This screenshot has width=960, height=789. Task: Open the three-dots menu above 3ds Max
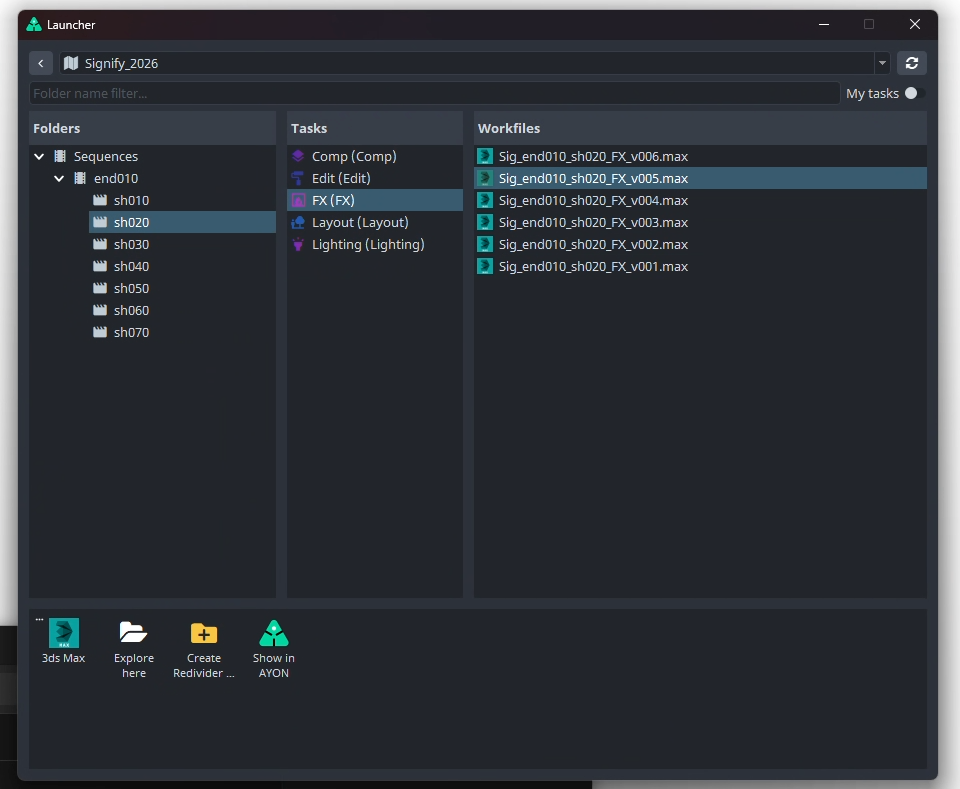click(x=39, y=619)
